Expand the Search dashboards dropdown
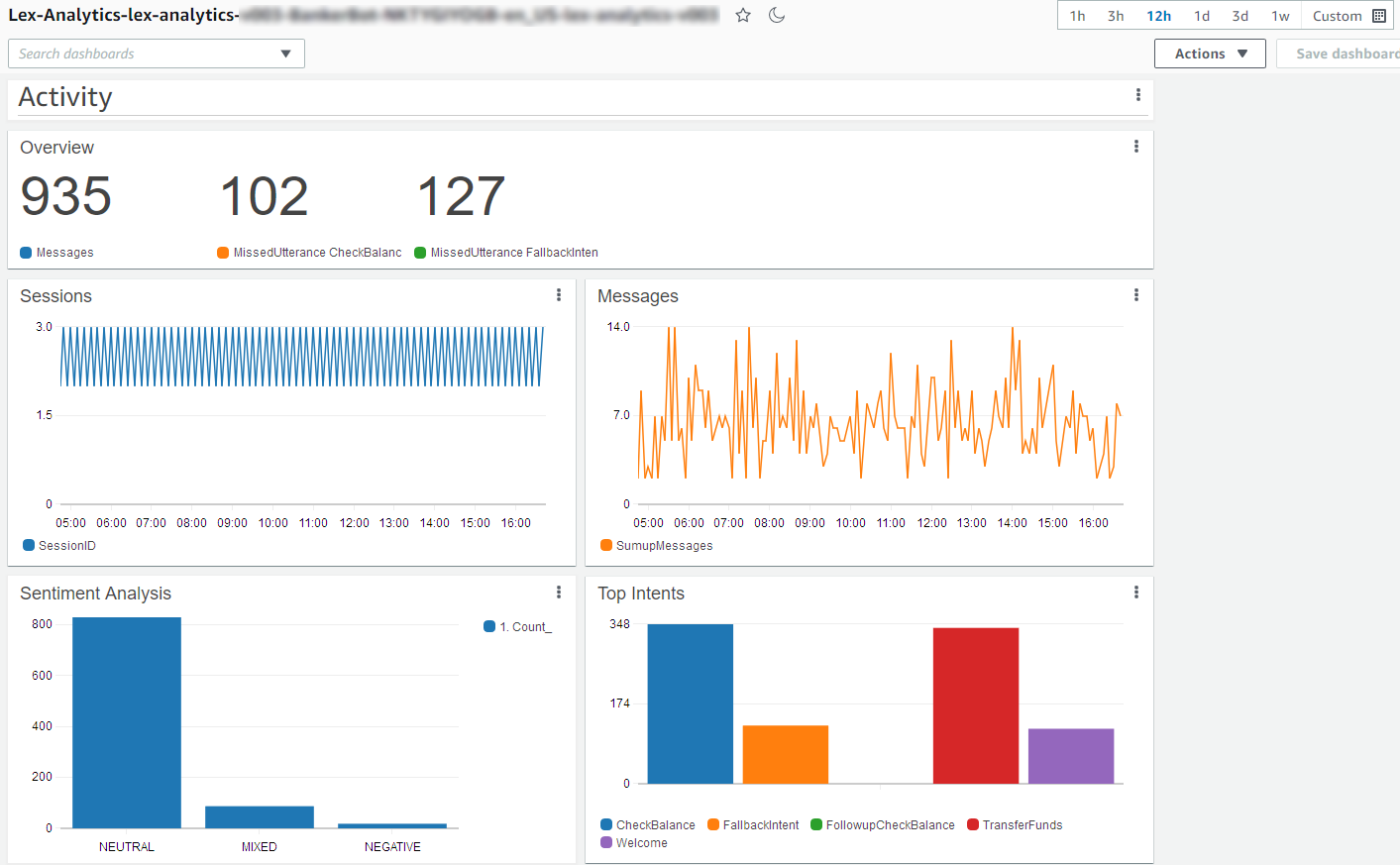Image resolution: width=1400 pixels, height=865 pixels. (285, 54)
